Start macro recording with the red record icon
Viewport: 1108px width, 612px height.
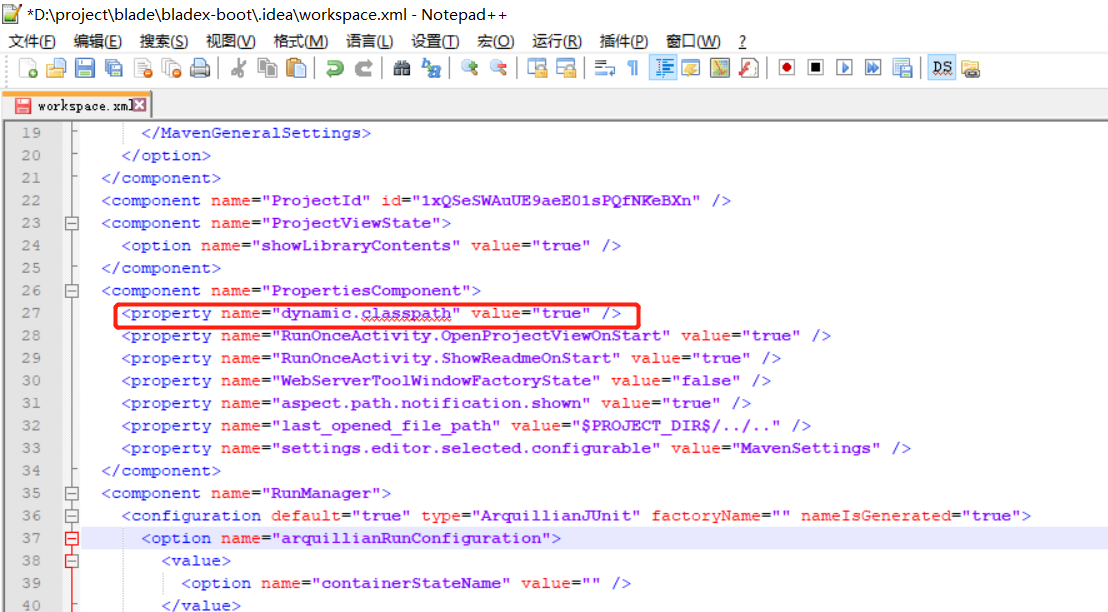pos(786,67)
